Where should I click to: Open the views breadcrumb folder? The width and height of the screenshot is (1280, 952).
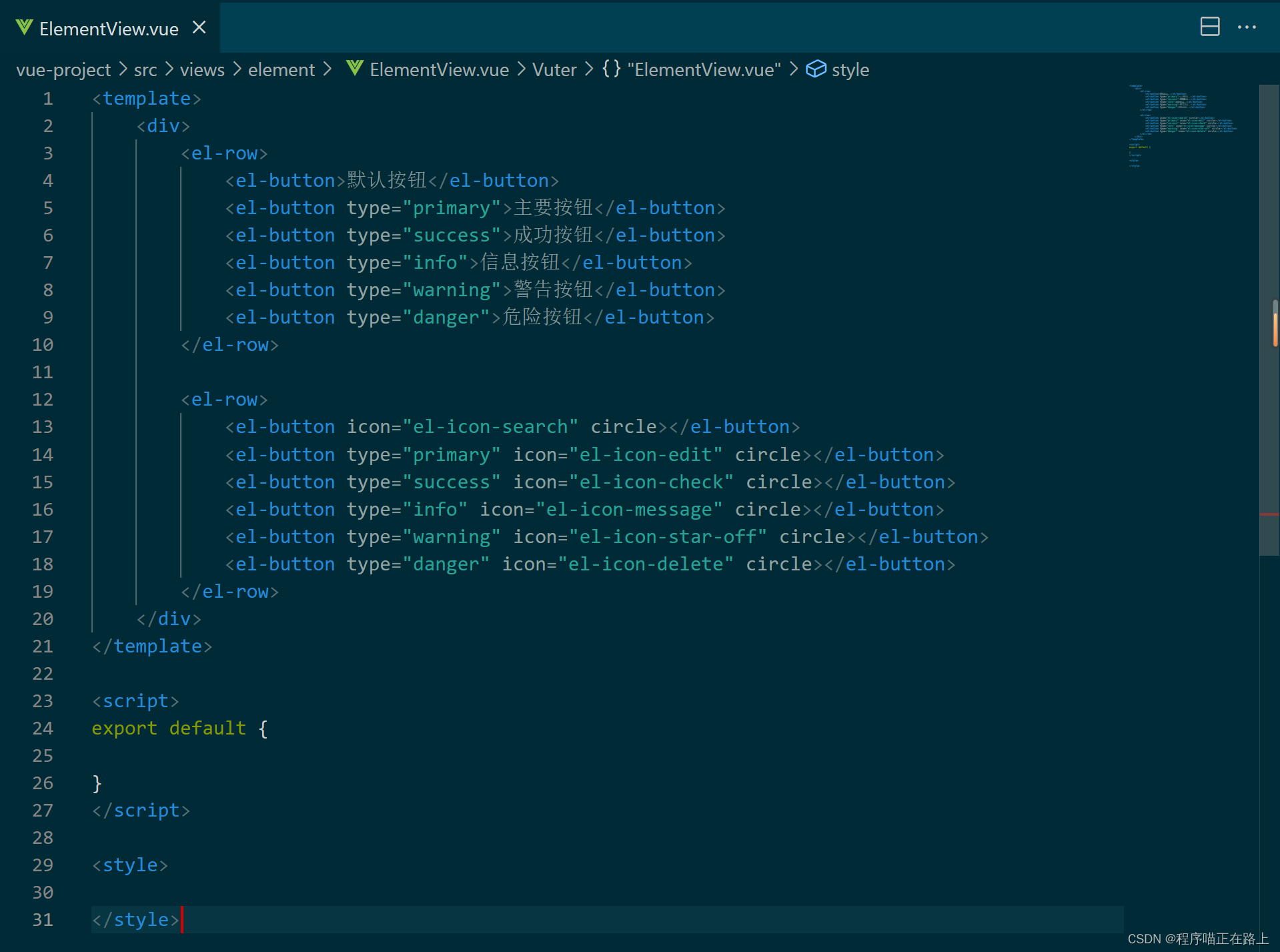(202, 69)
